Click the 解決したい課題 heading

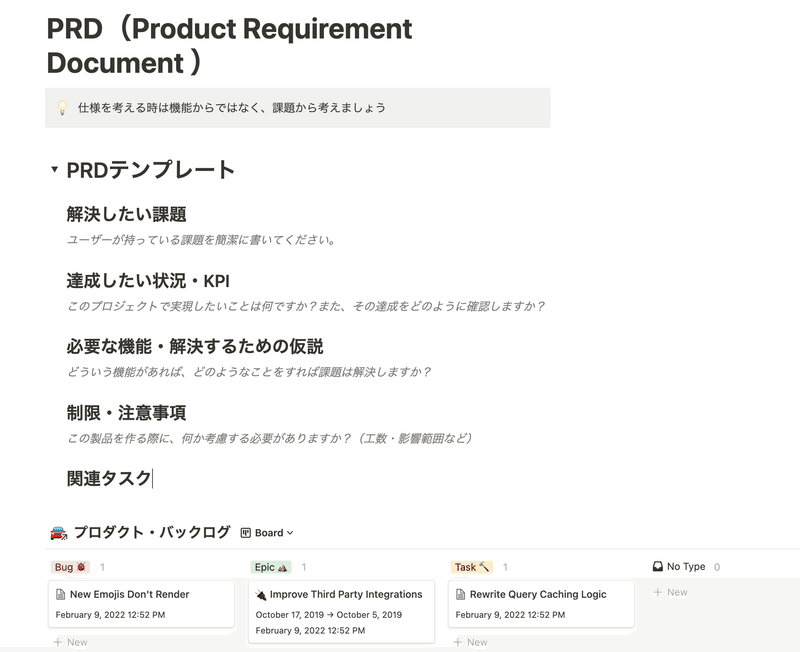click(x=126, y=214)
